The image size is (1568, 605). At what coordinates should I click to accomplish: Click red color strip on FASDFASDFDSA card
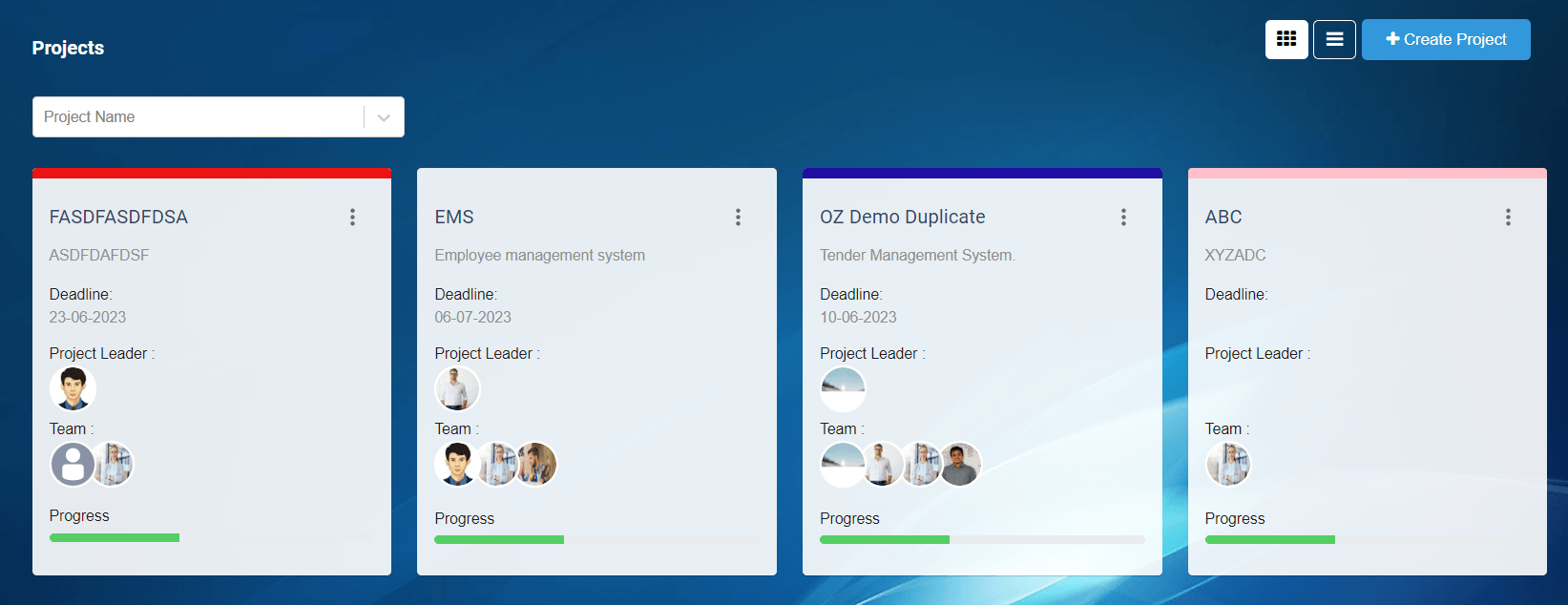pos(212,174)
